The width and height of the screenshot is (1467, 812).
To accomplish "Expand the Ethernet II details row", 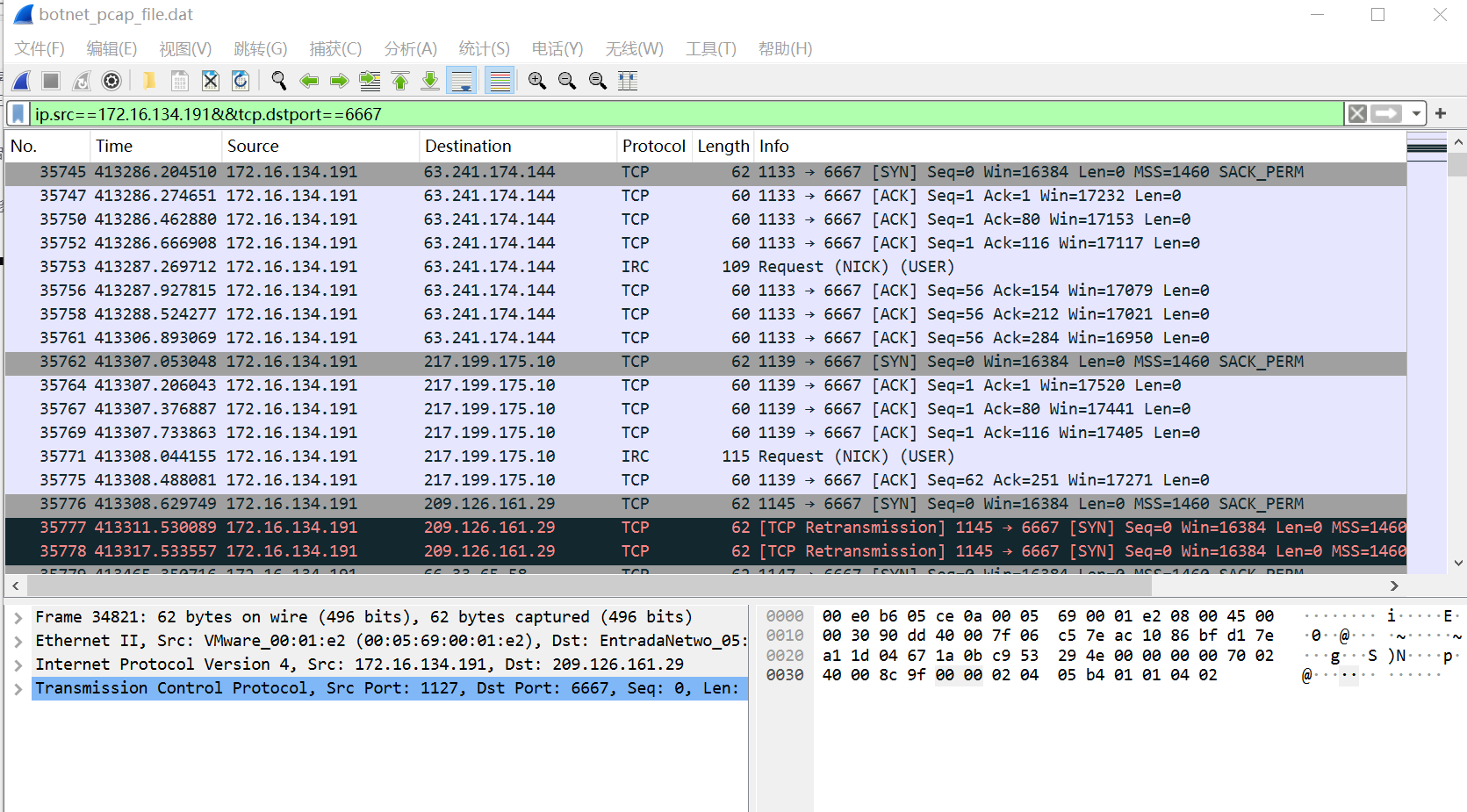I will click(18, 642).
